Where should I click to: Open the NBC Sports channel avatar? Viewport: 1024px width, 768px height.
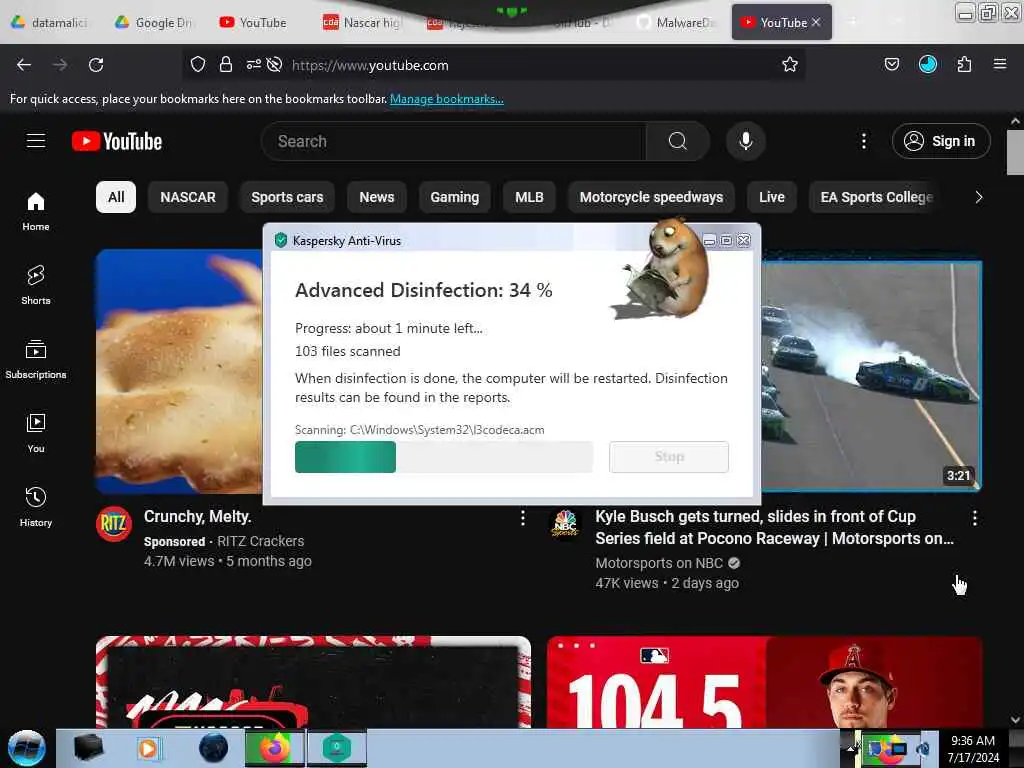(565, 523)
